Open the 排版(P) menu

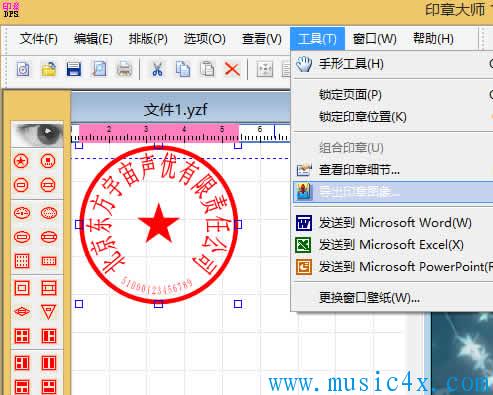148,39
